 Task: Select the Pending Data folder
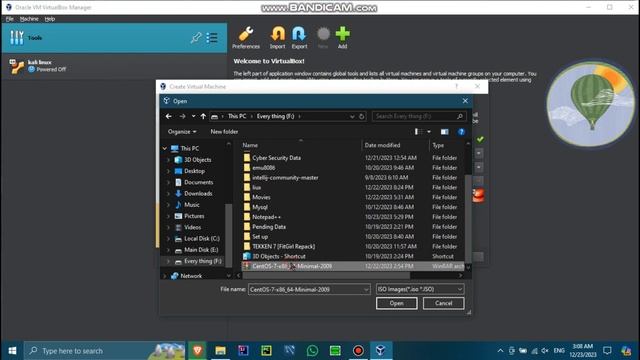coord(269,227)
